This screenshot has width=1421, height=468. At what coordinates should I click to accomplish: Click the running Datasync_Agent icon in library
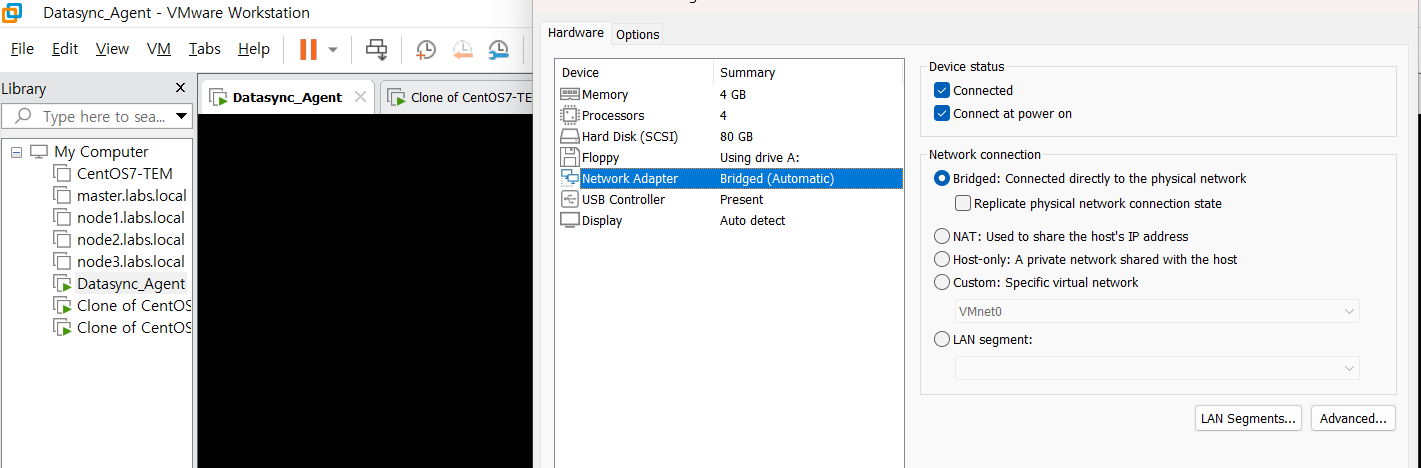click(62, 284)
